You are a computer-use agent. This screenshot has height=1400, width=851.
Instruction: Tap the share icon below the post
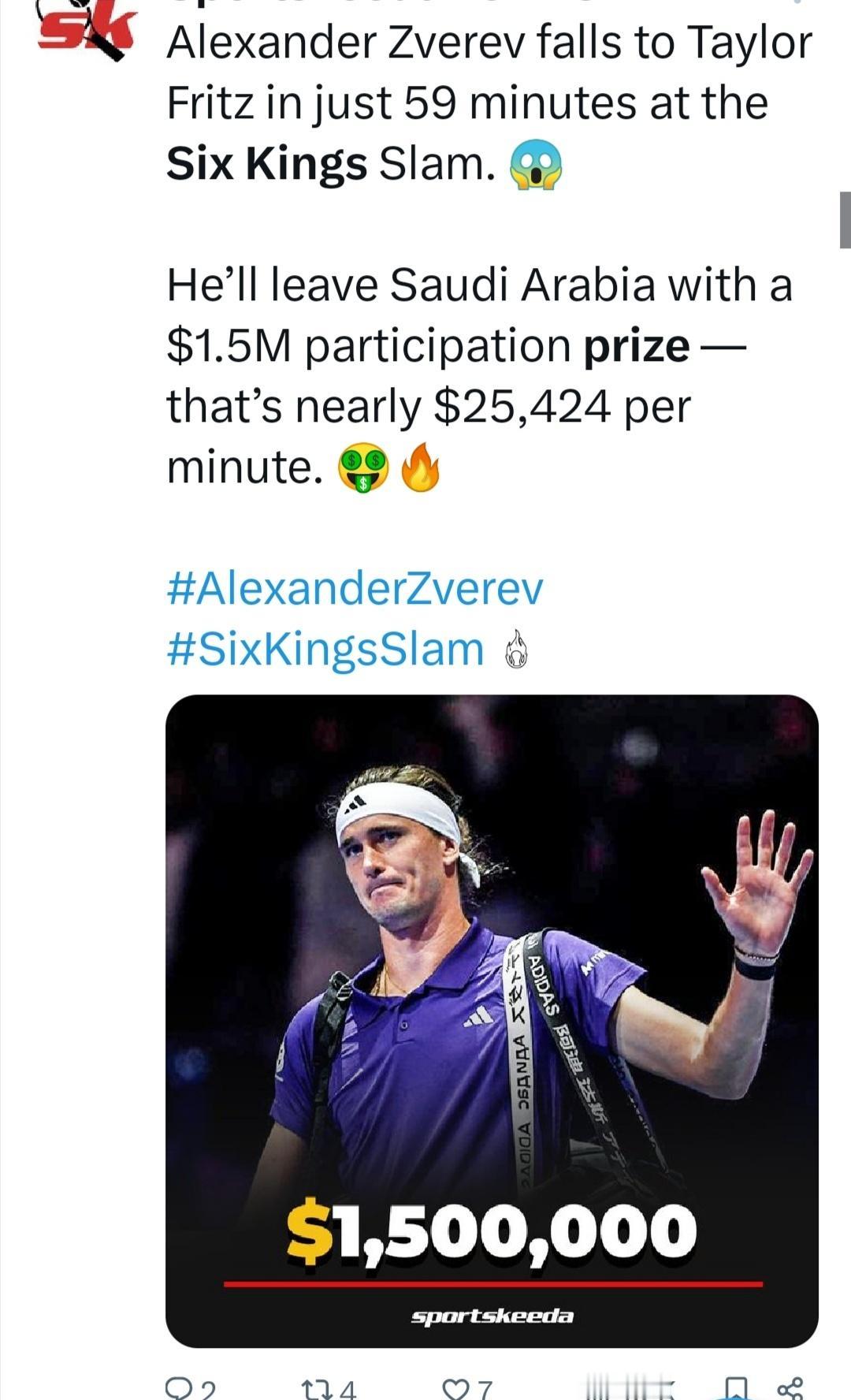click(x=790, y=1389)
